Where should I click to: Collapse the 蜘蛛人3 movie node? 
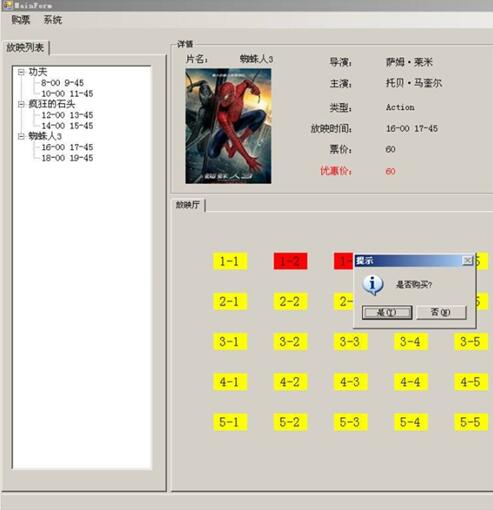click(21, 136)
